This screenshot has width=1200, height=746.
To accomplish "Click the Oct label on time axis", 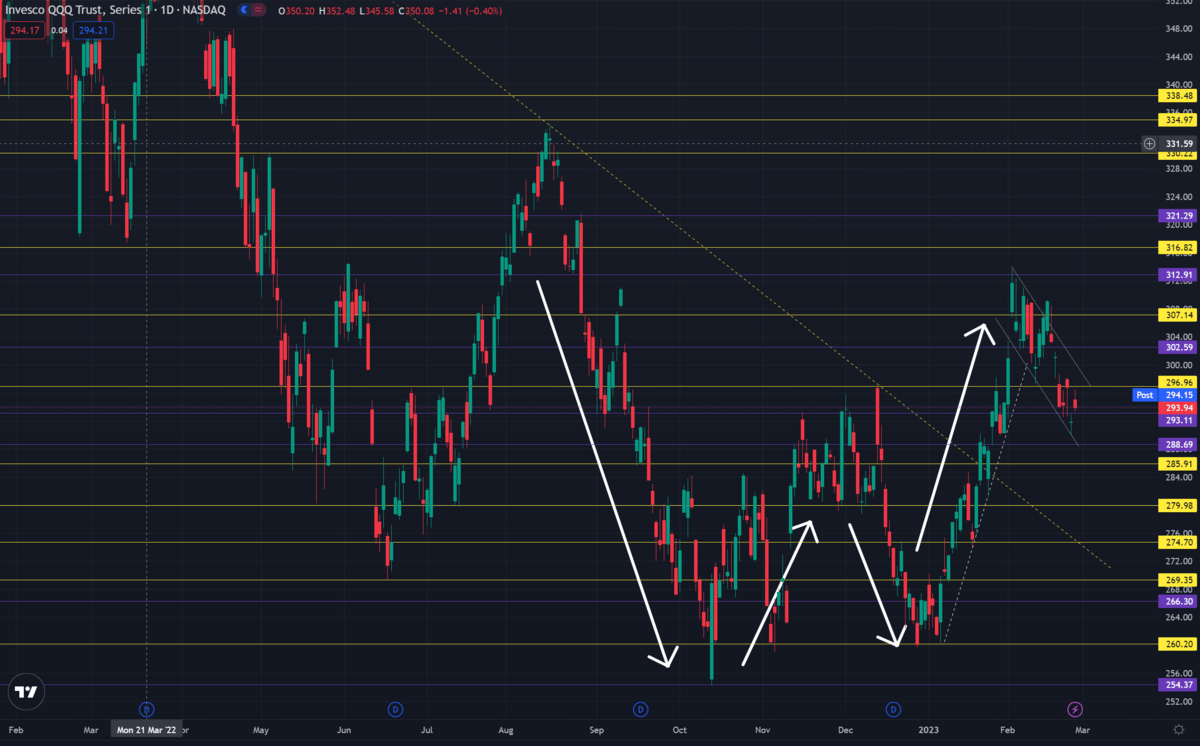I will pos(680,732).
